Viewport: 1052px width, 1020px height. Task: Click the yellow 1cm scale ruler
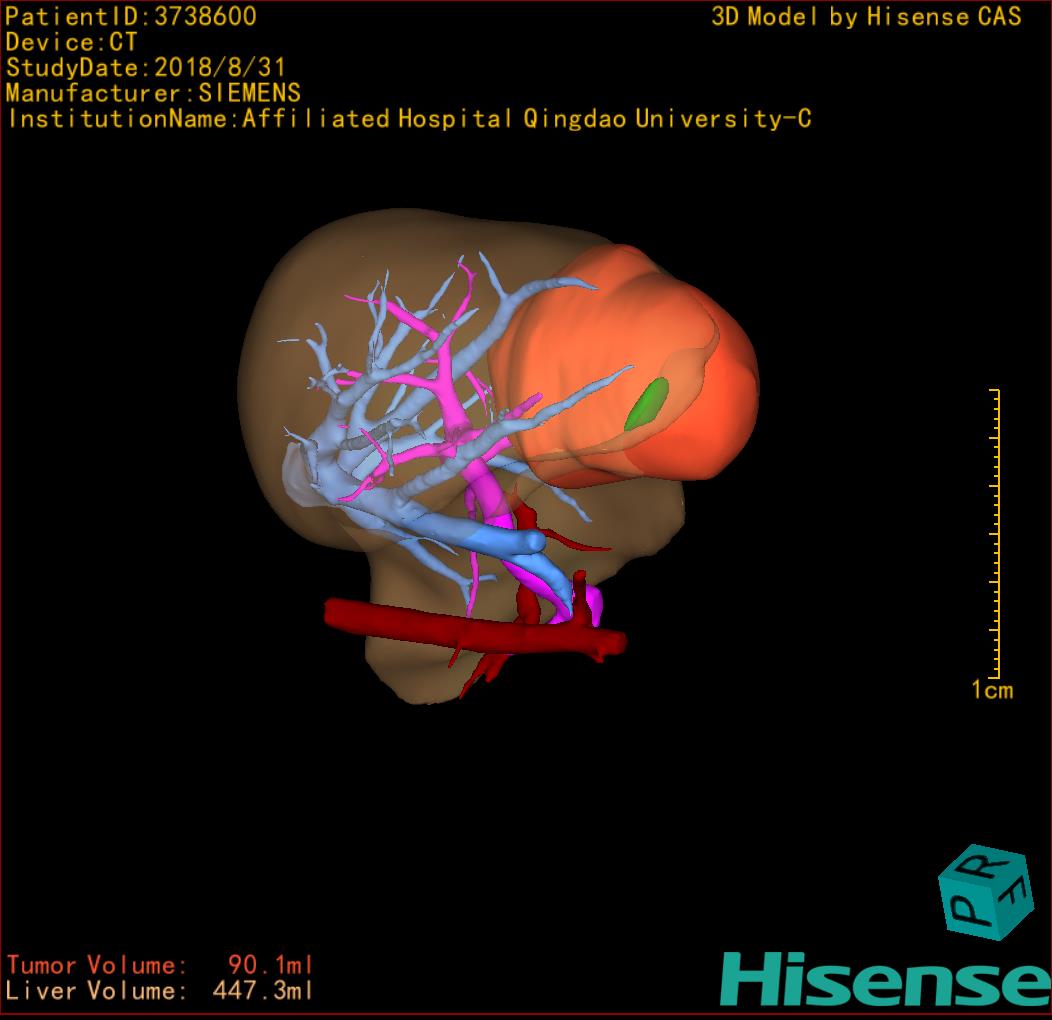pos(995,533)
